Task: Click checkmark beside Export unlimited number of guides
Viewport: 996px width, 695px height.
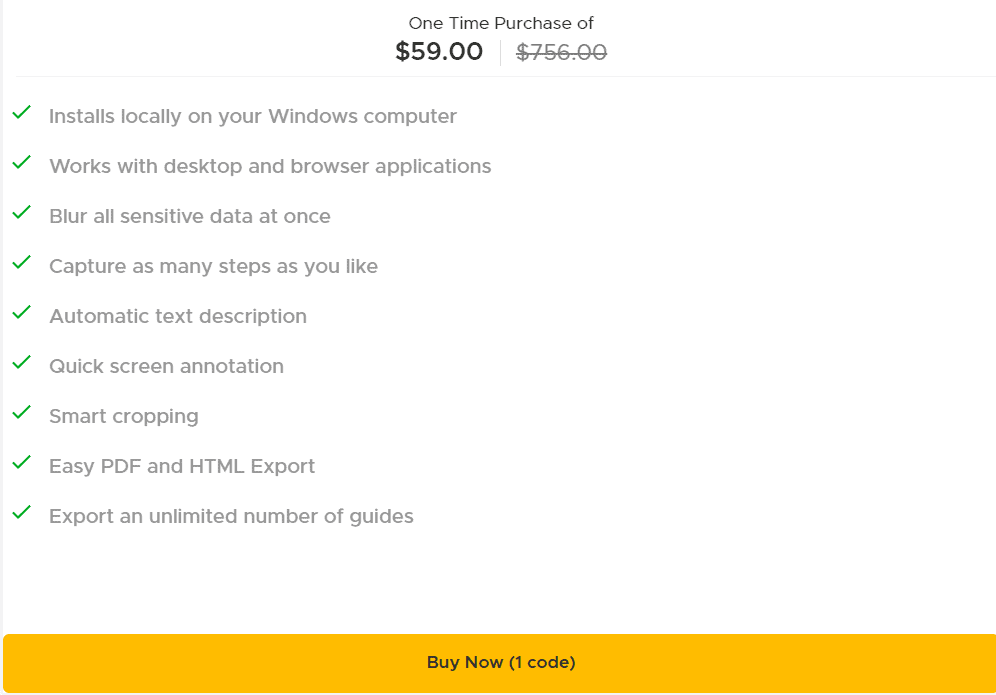Action: pyautogui.click(x=21, y=513)
